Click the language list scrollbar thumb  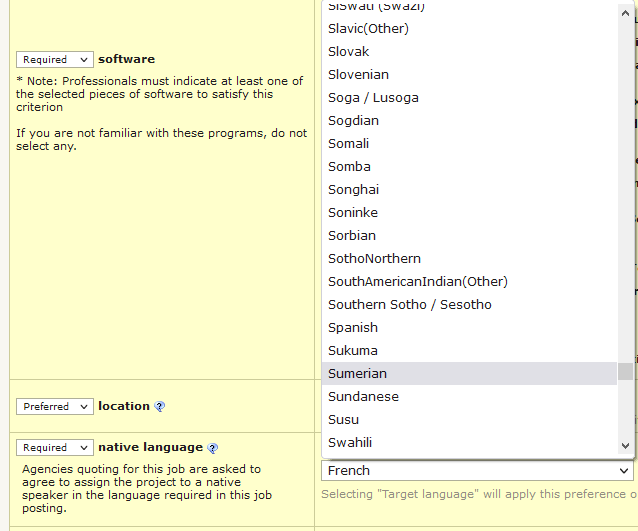pyautogui.click(x=625, y=371)
